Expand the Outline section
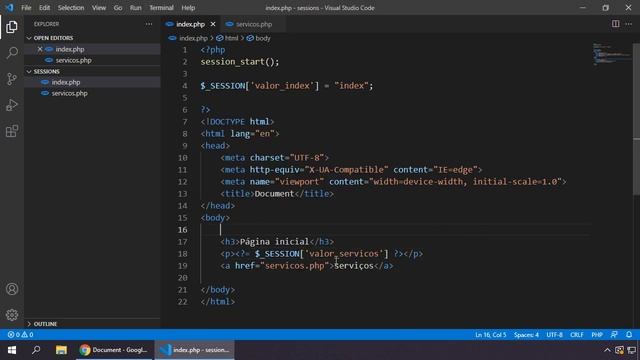Viewport: 640px width, 360px height. [x=29, y=324]
